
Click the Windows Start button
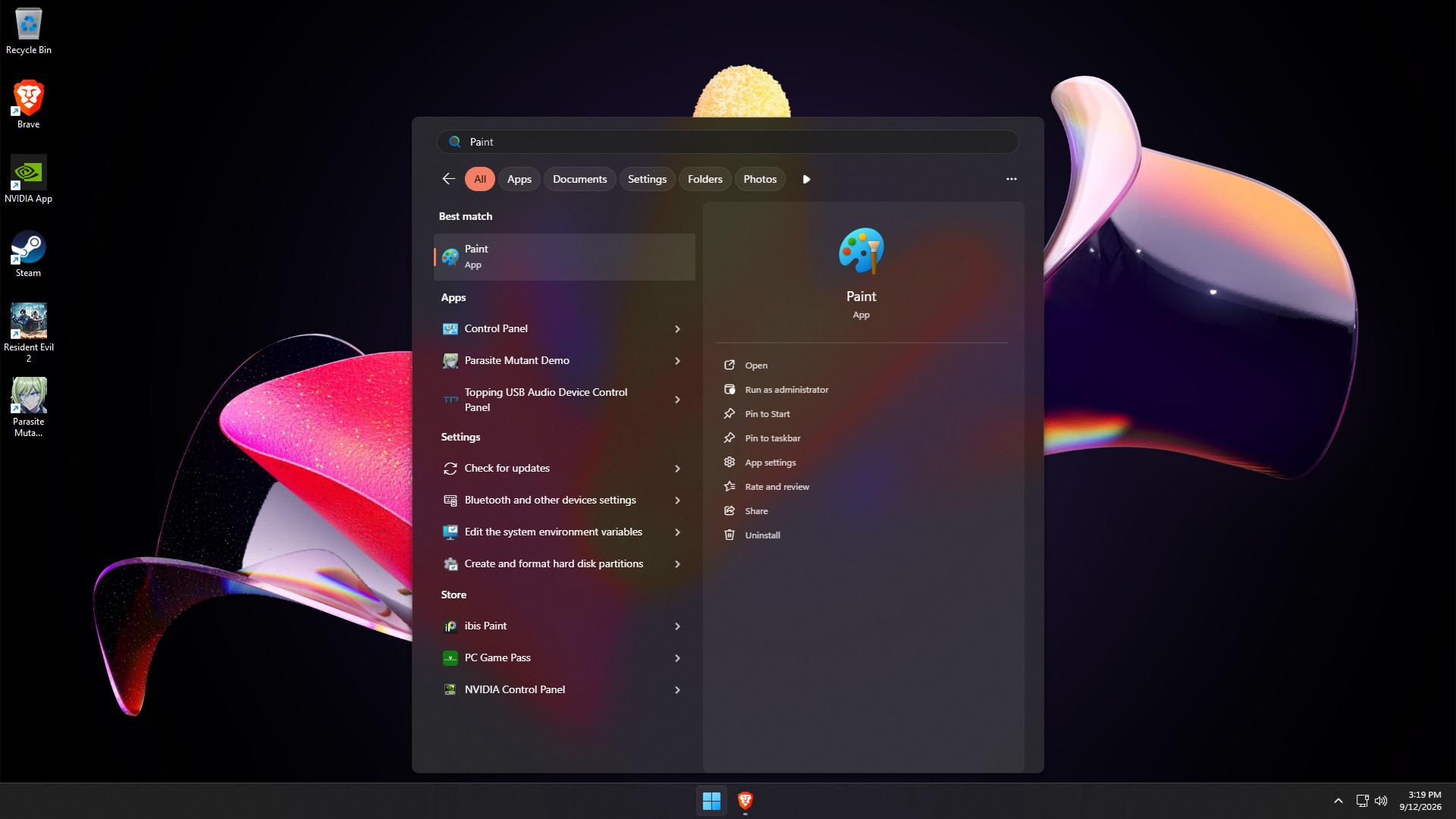tap(711, 801)
